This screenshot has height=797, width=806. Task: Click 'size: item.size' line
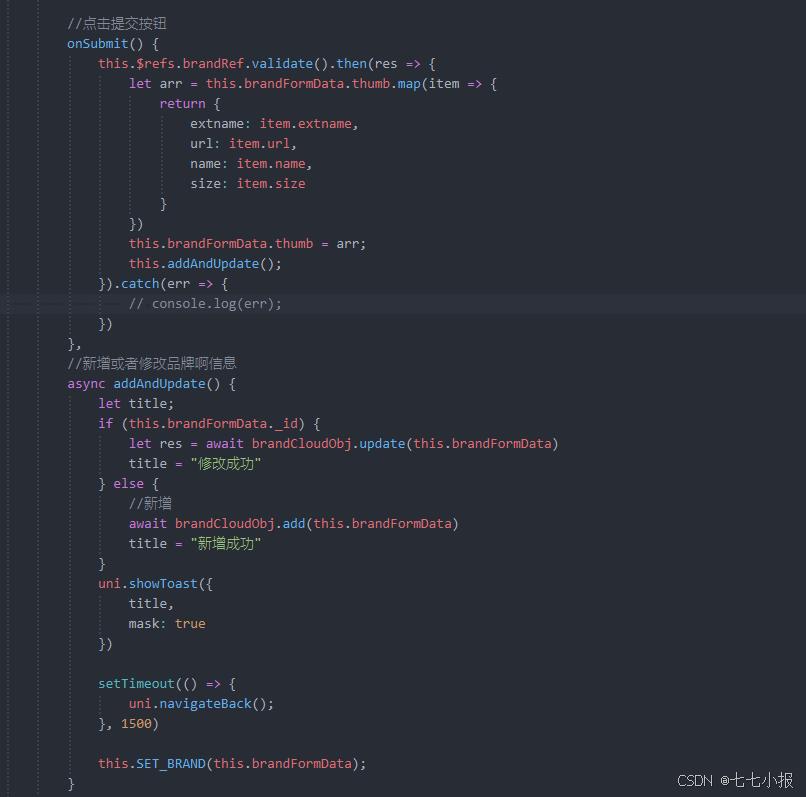(248, 184)
